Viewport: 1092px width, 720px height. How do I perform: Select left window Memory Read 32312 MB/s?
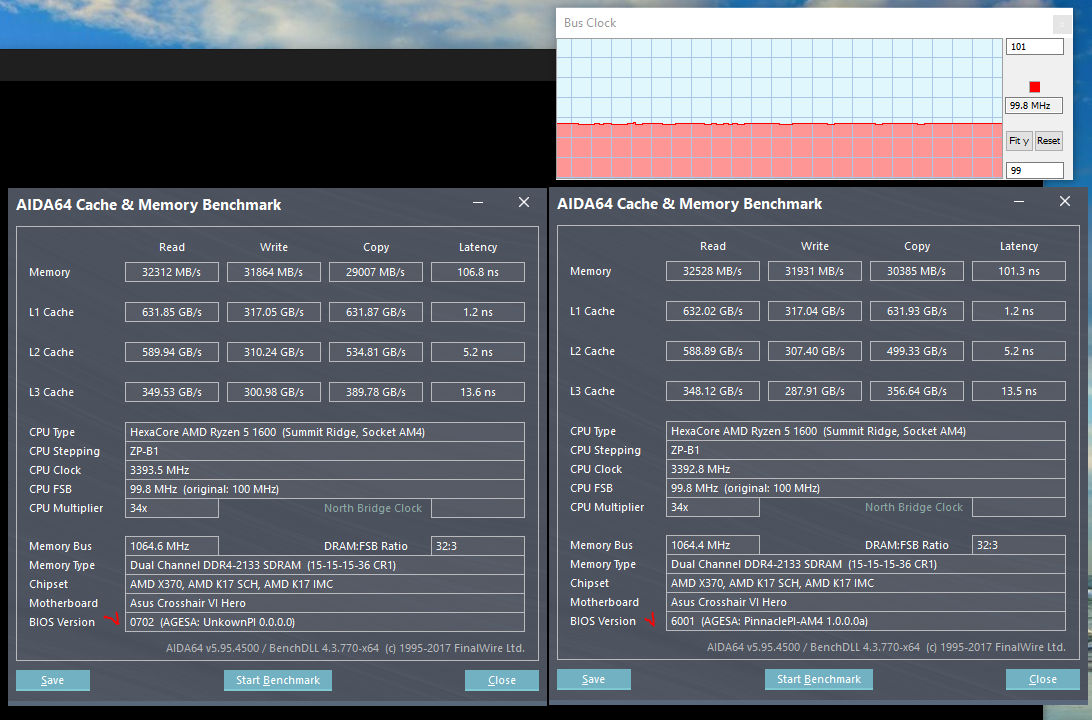pyautogui.click(x=171, y=272)
